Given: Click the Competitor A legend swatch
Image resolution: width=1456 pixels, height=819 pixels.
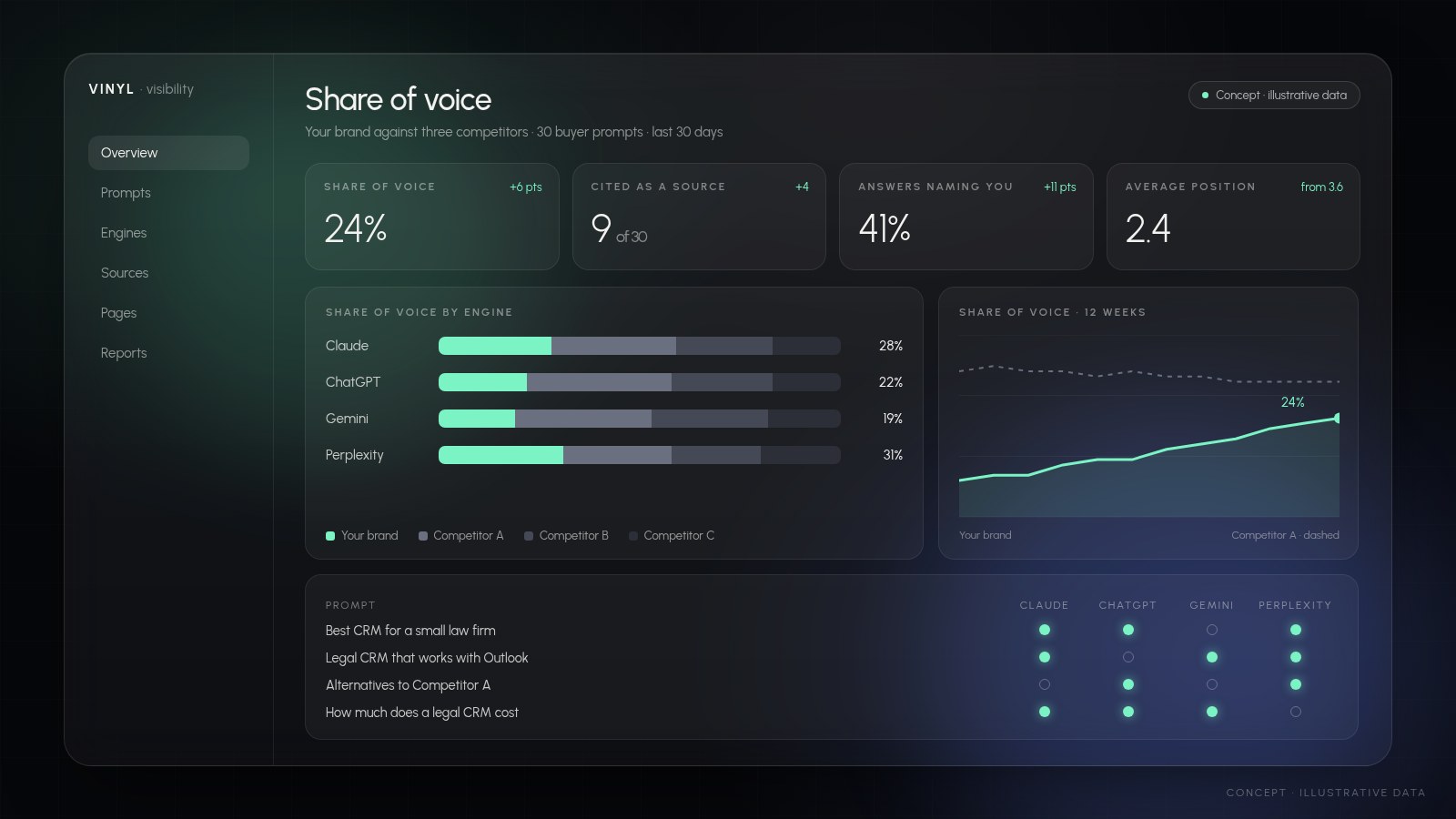Looking at the screenshot, I should point(423,536).
